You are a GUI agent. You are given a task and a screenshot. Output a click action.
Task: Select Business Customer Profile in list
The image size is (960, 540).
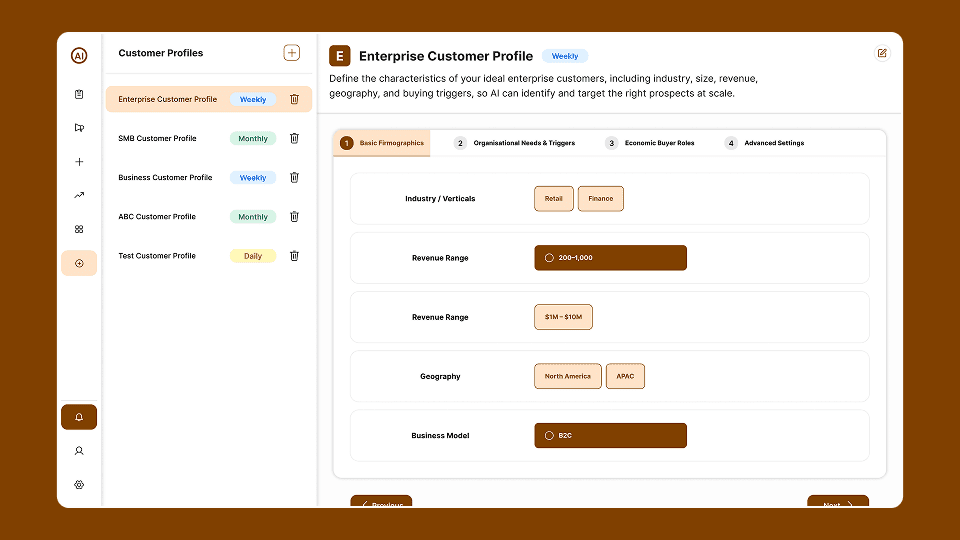coord(165,178)
